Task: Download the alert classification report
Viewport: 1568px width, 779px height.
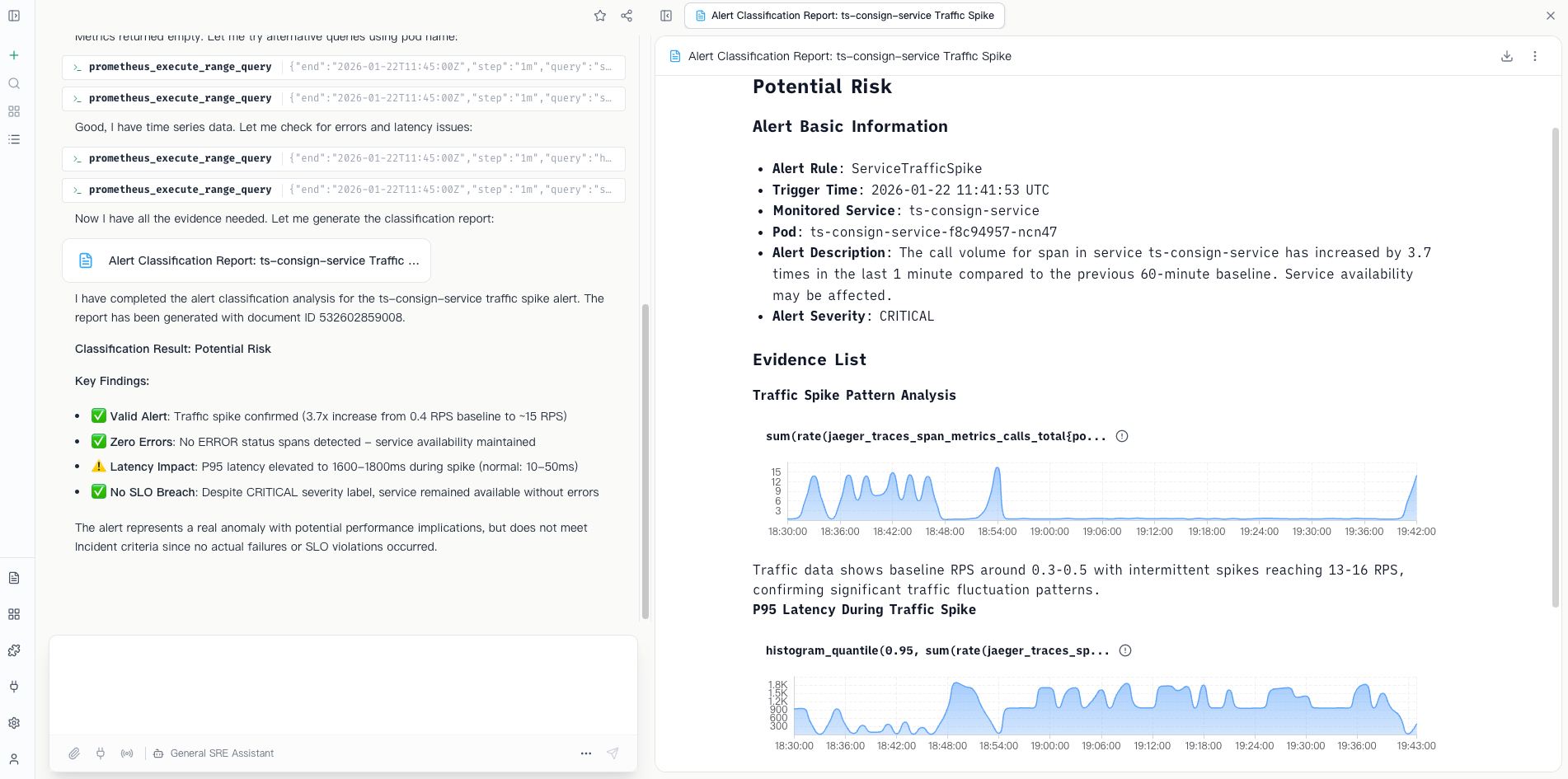Action: (1507, 56)
